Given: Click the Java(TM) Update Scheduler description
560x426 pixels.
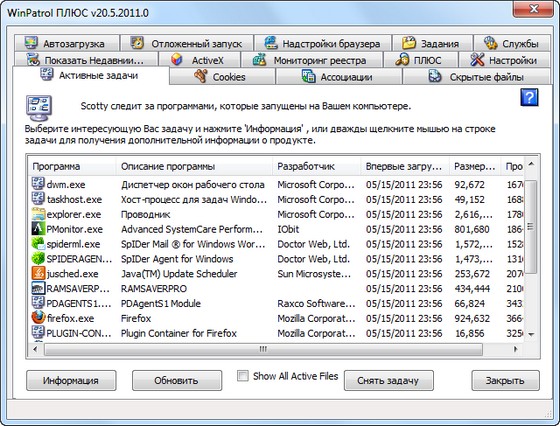Looking at the screenshot, I should click(x=179, y=274).
